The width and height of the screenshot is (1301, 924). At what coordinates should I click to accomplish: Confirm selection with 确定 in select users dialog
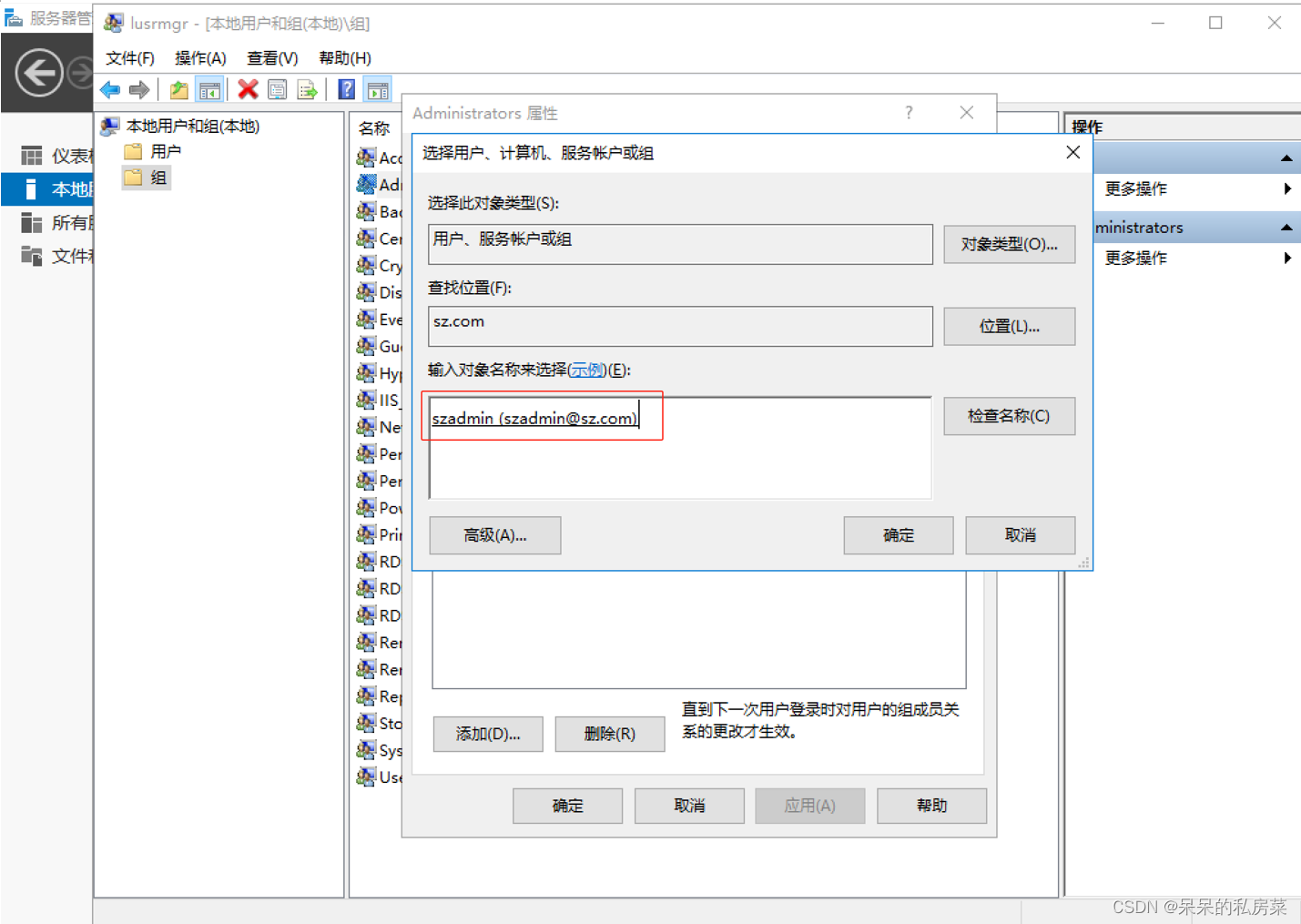[x=899, y=535]
